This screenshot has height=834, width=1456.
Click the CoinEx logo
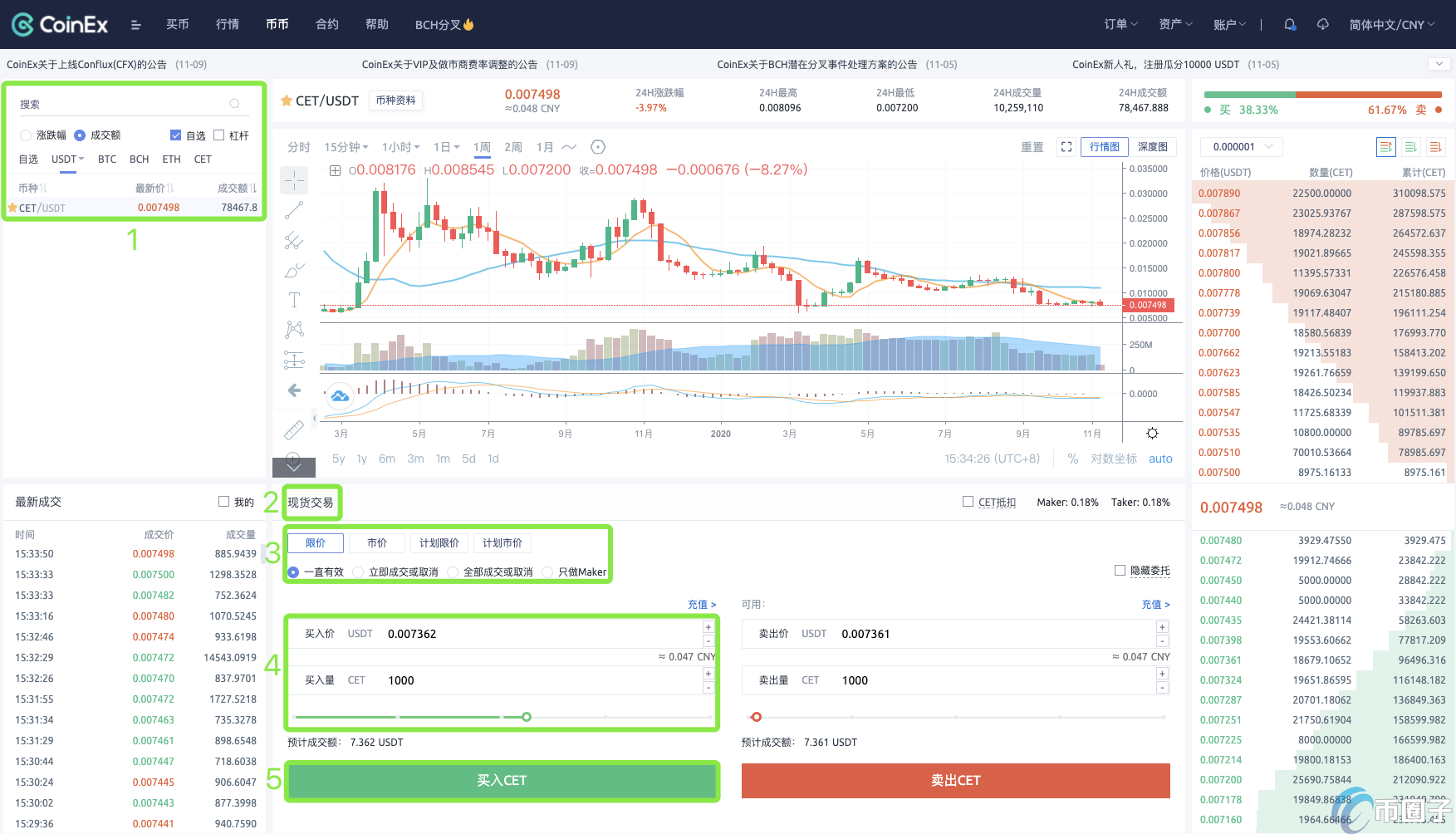tap(60, 25)
